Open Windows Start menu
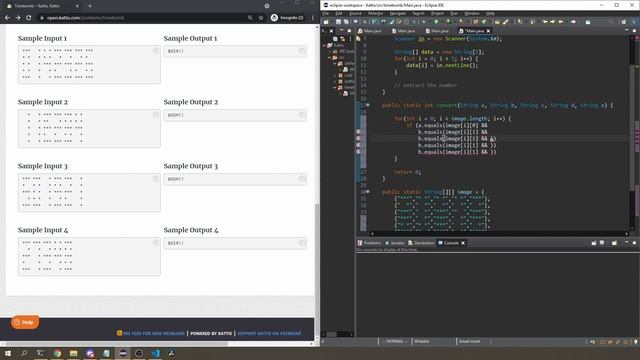This screenshot has width=640, height=360. pyautogui.click(x=8, y=353)
